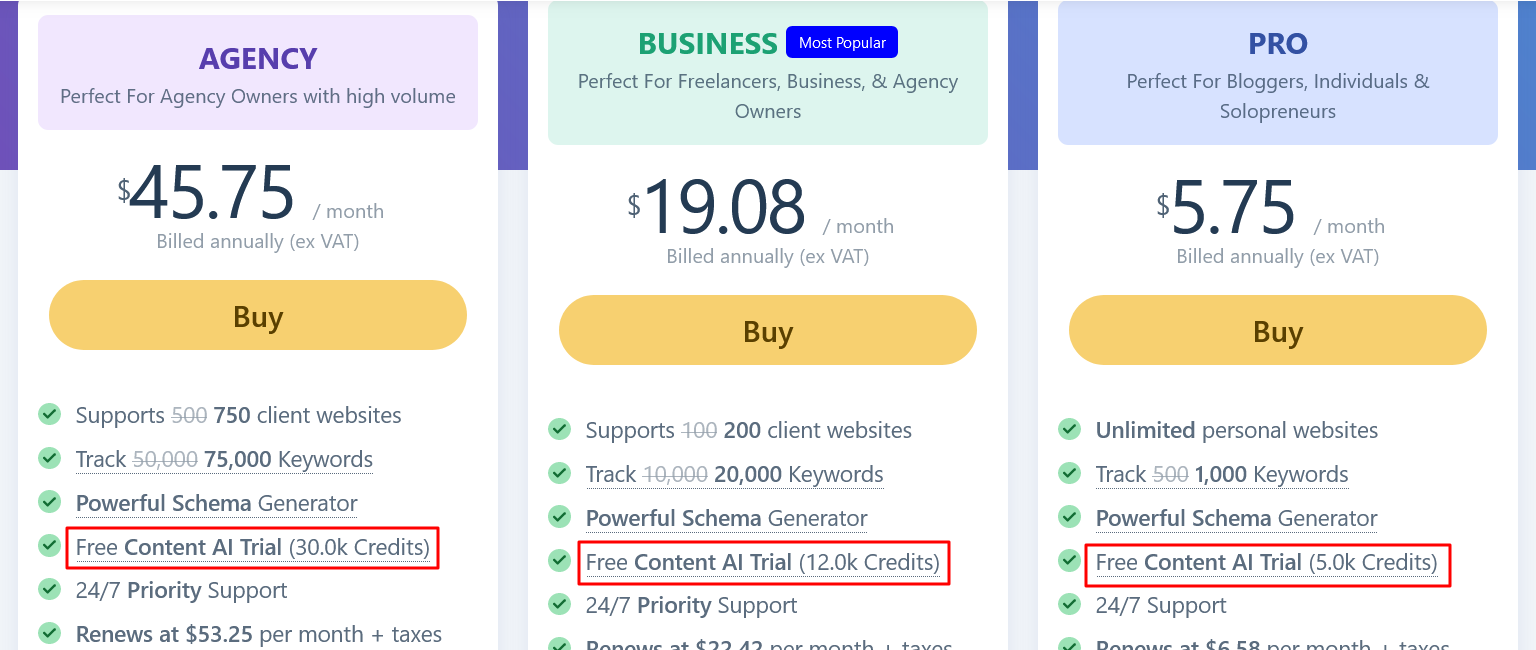The image size is (1536, 650).
Task: Select the AGENCY plan heading
Action: (258, 59)
